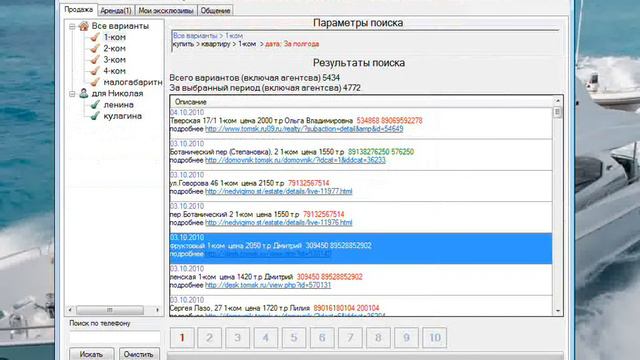Viewport: 640px width, 360px height.
Task: Click the results list scroll up arrow
Action: [x=558, y=100]
